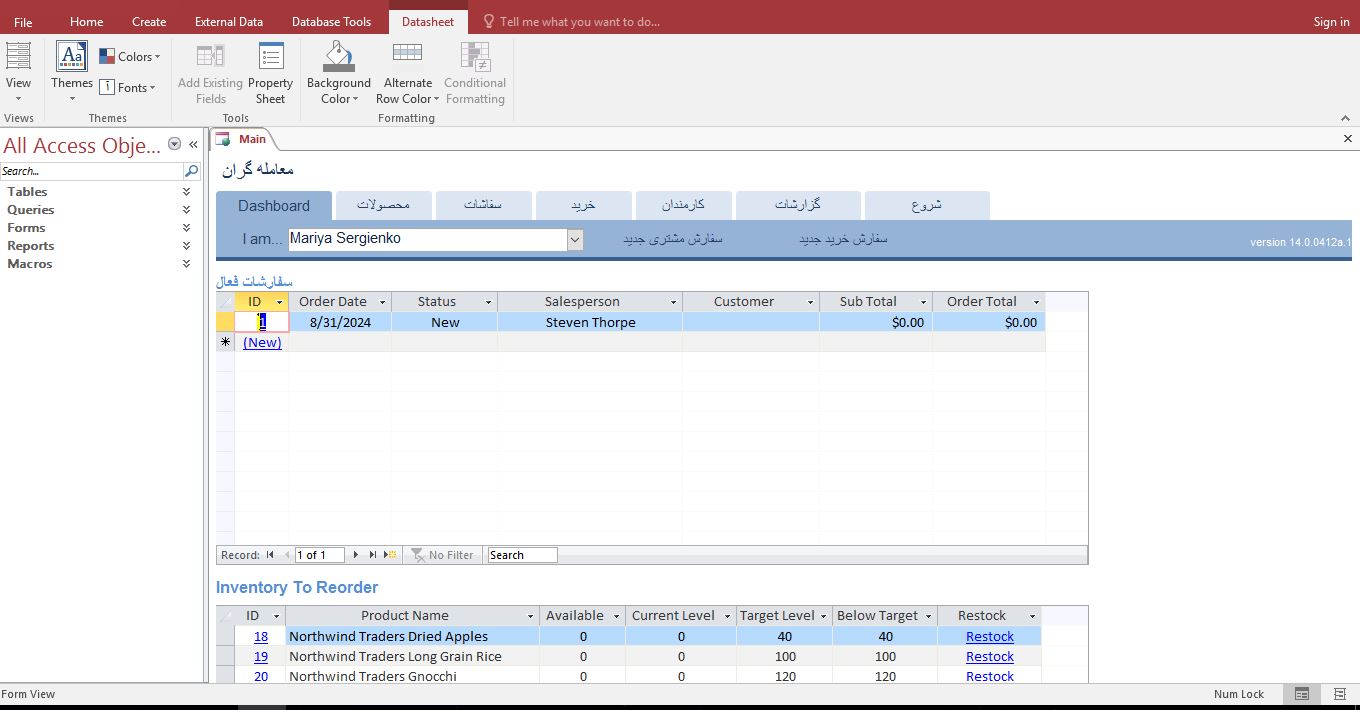Expand the Tables group
Viewport: 1360px width, 710px height.
coord(186,192)
